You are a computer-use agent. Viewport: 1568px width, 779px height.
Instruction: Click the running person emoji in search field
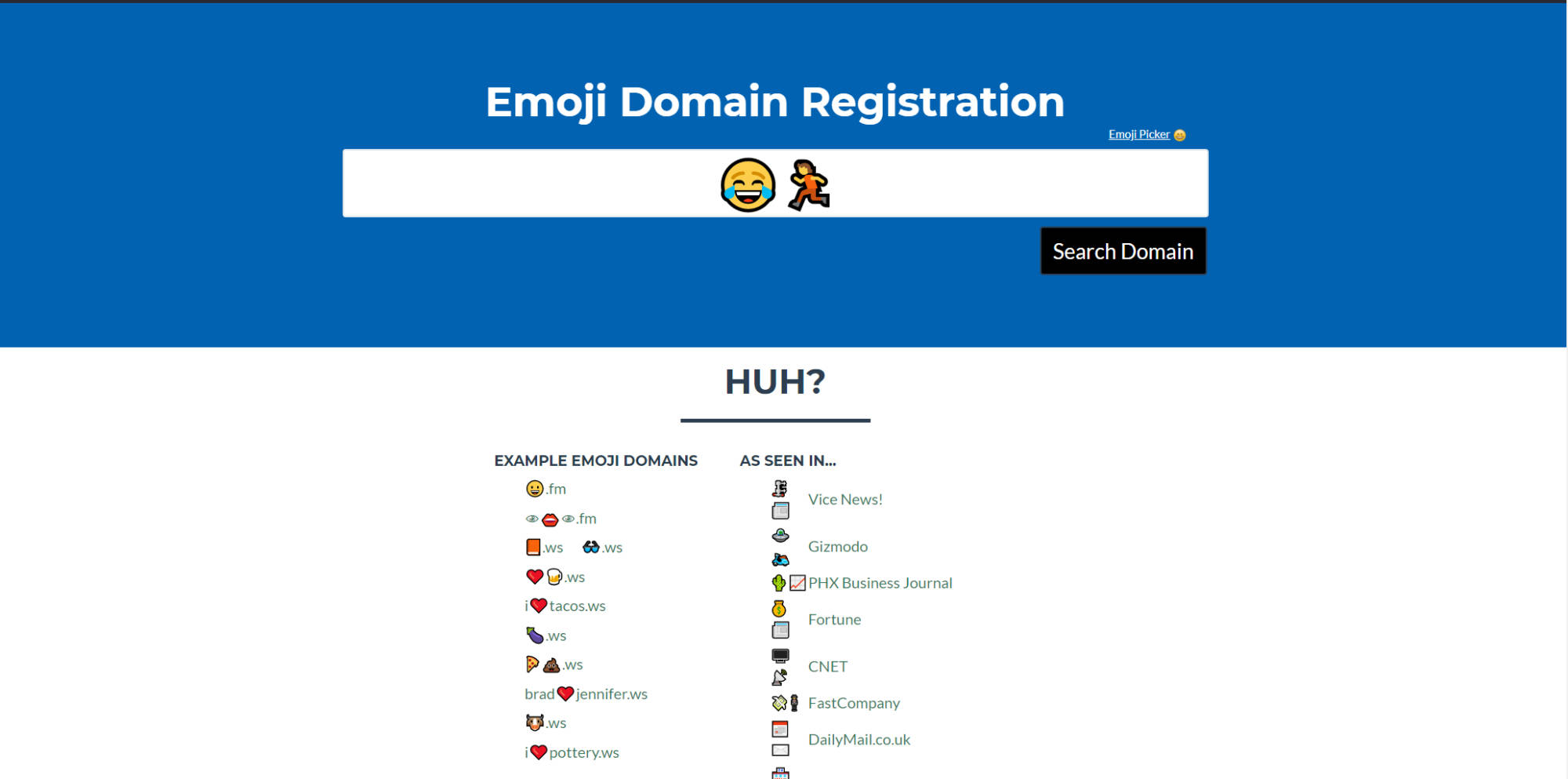point(809,185)
